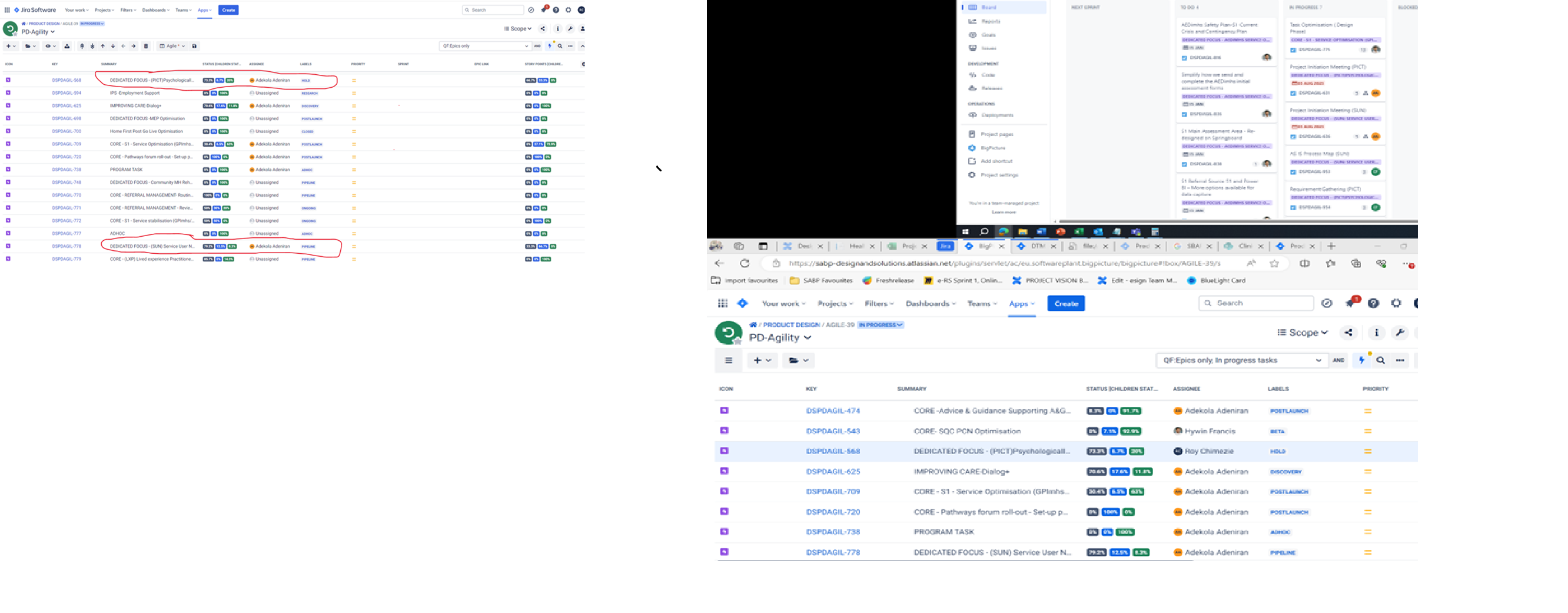Image resolution: width=1568 pixels, height=613 pixels.
Task: Open the app switcher grid in left Jira window
Action: coord(6,10)
